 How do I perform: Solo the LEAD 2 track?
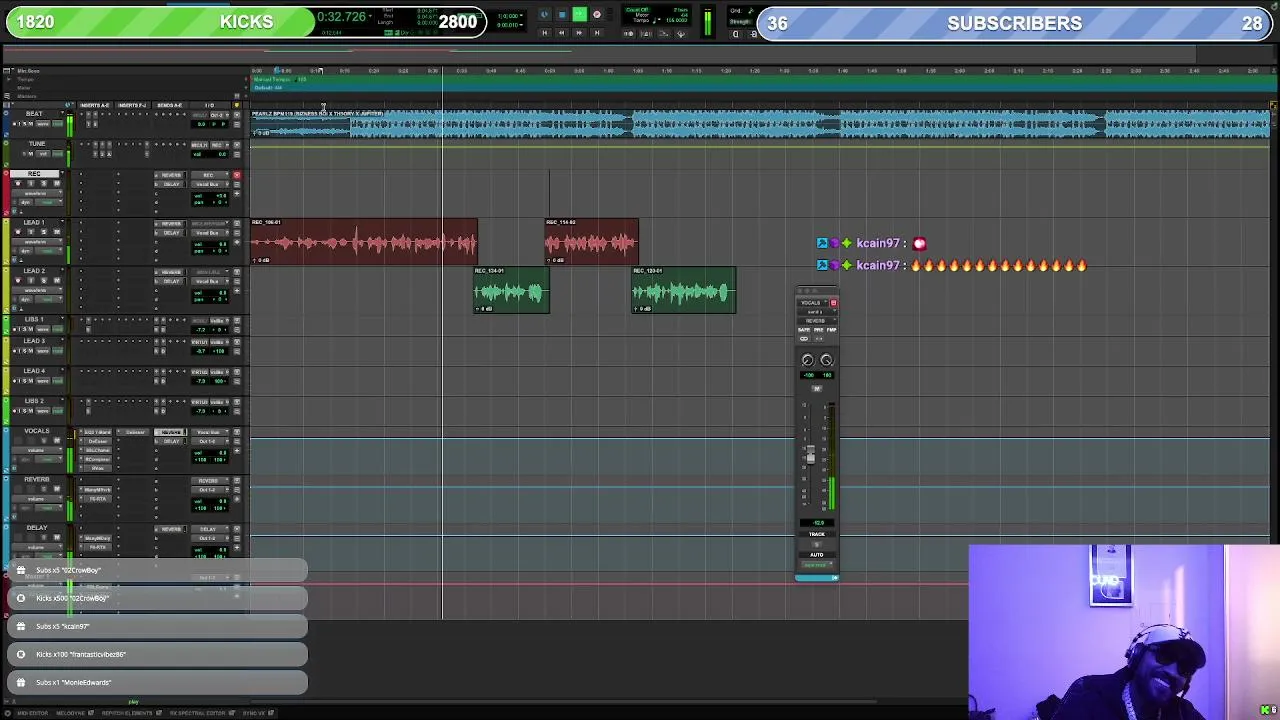44,280
